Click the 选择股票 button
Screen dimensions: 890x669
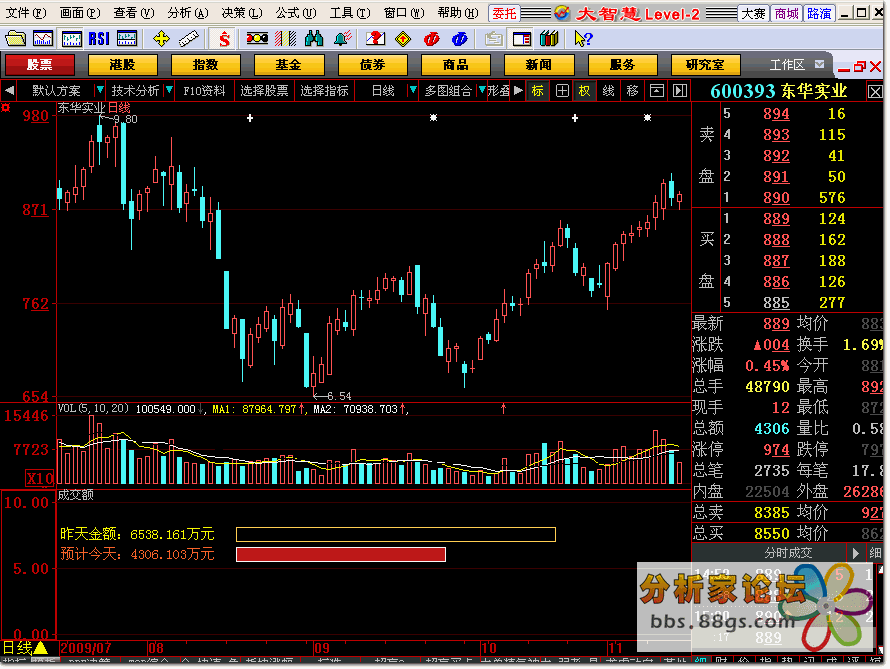264,91
